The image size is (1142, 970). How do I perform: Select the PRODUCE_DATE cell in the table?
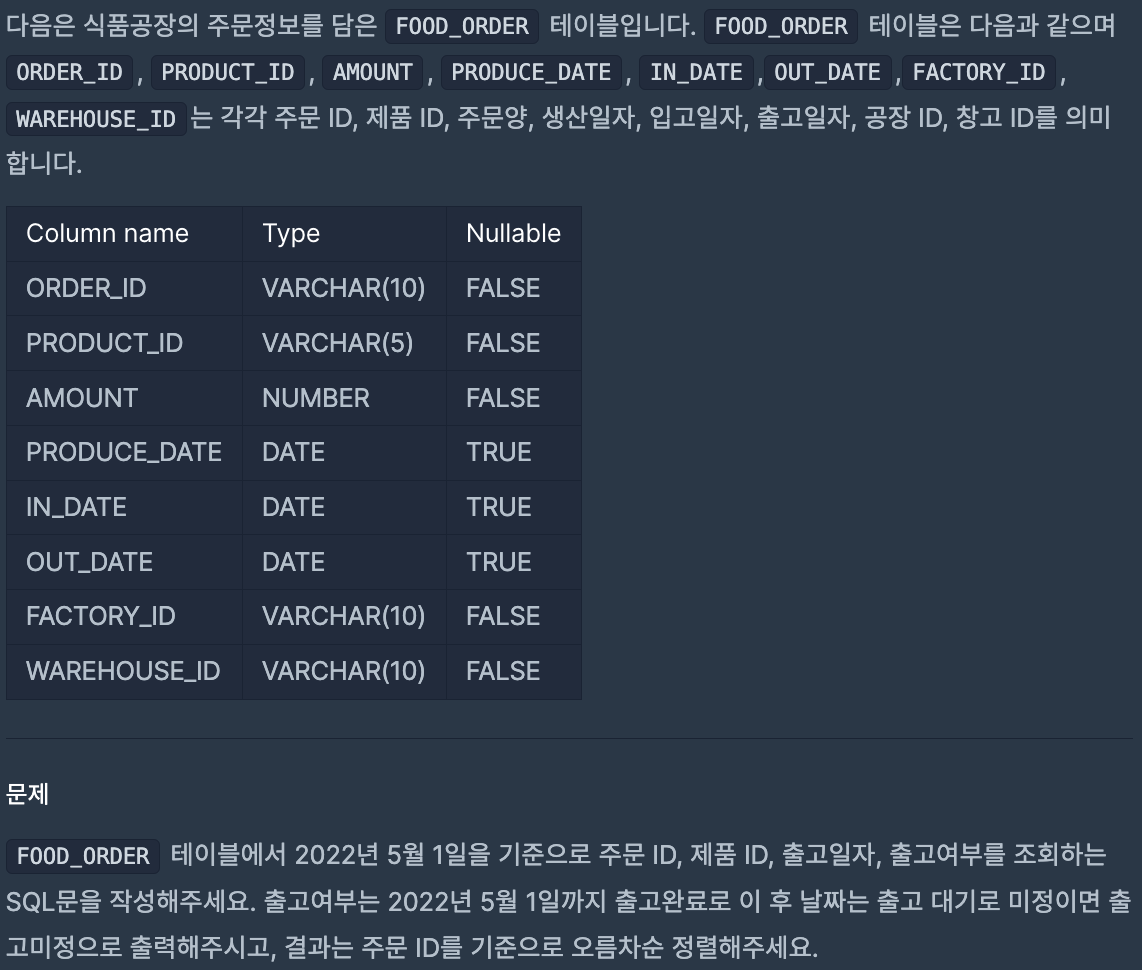[x=125, y=453]
